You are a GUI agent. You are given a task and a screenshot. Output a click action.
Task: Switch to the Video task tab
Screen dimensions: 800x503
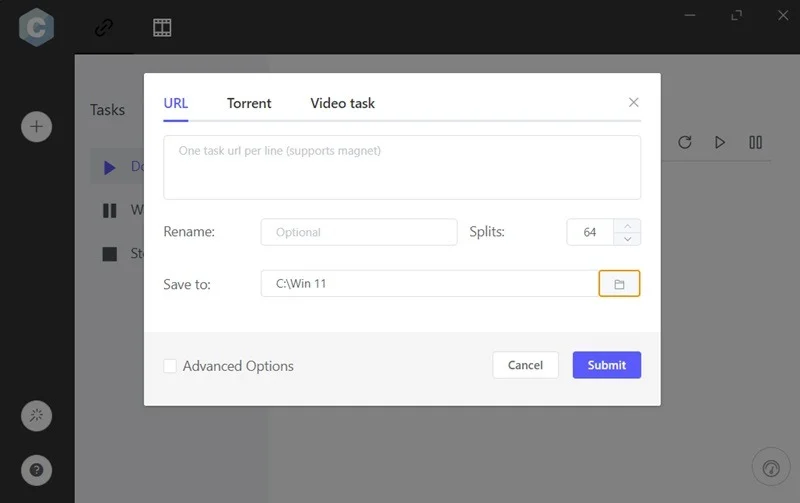click(342, 103)
